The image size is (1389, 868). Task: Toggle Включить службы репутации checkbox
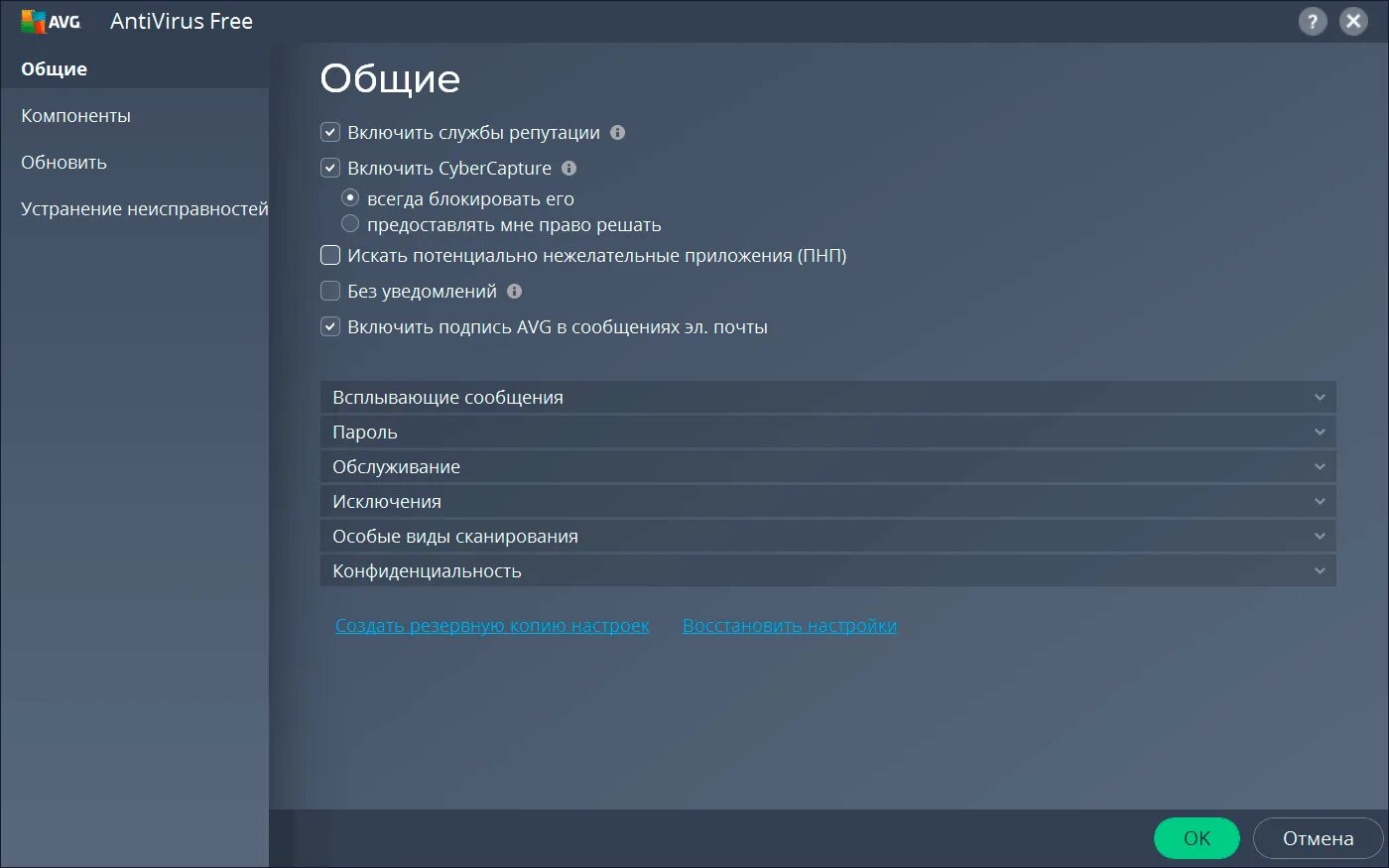[330, 132]
